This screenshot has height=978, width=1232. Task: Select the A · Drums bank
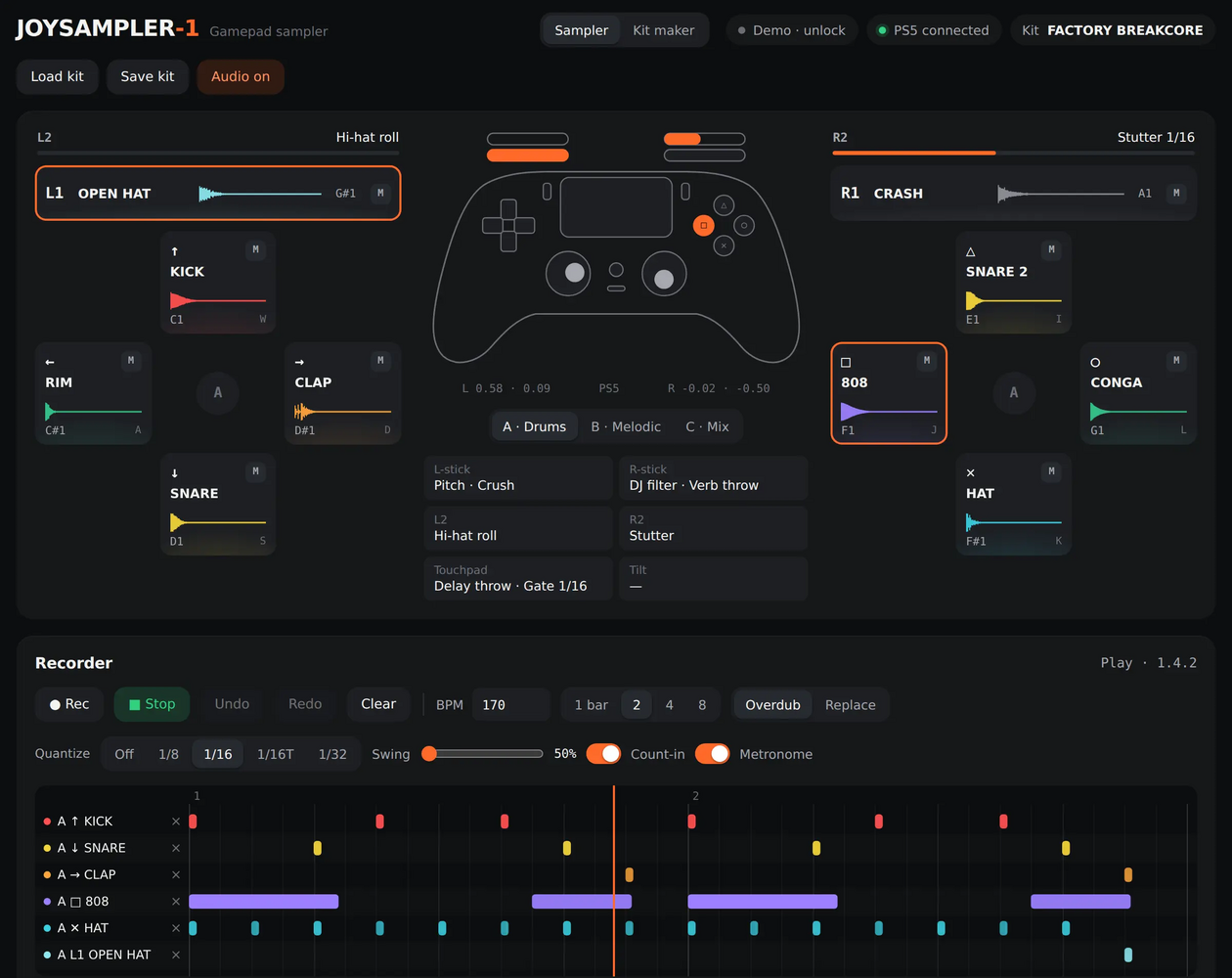tap(535, 426)
